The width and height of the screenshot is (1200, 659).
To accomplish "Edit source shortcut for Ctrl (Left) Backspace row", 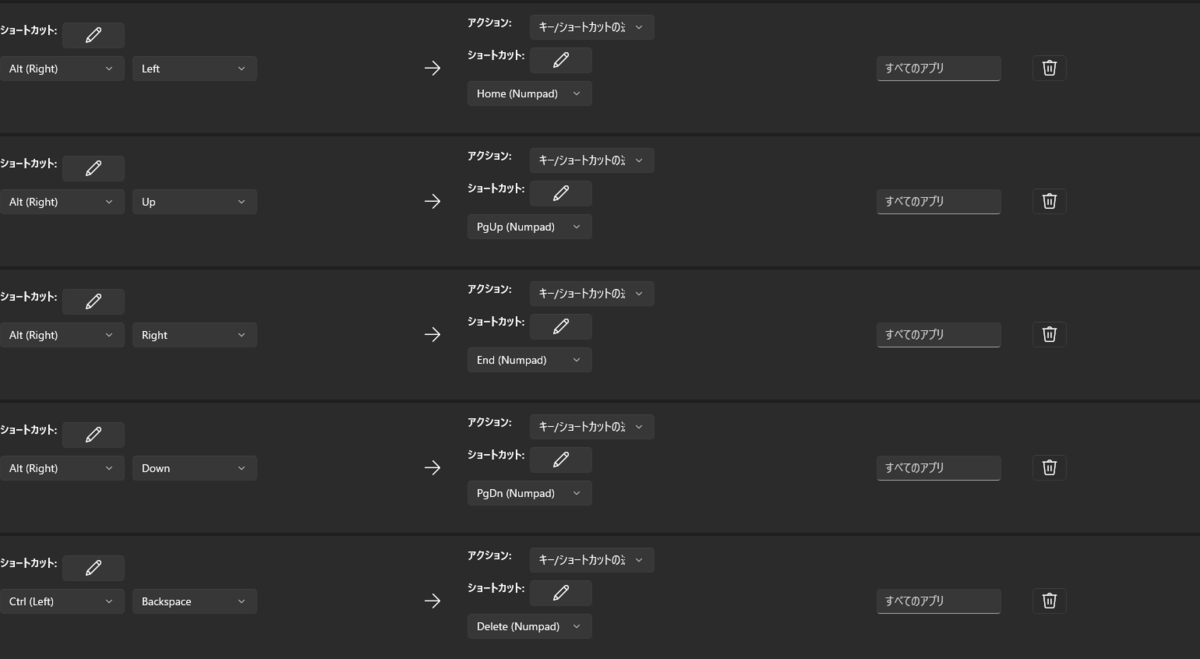I will [93, 568].
